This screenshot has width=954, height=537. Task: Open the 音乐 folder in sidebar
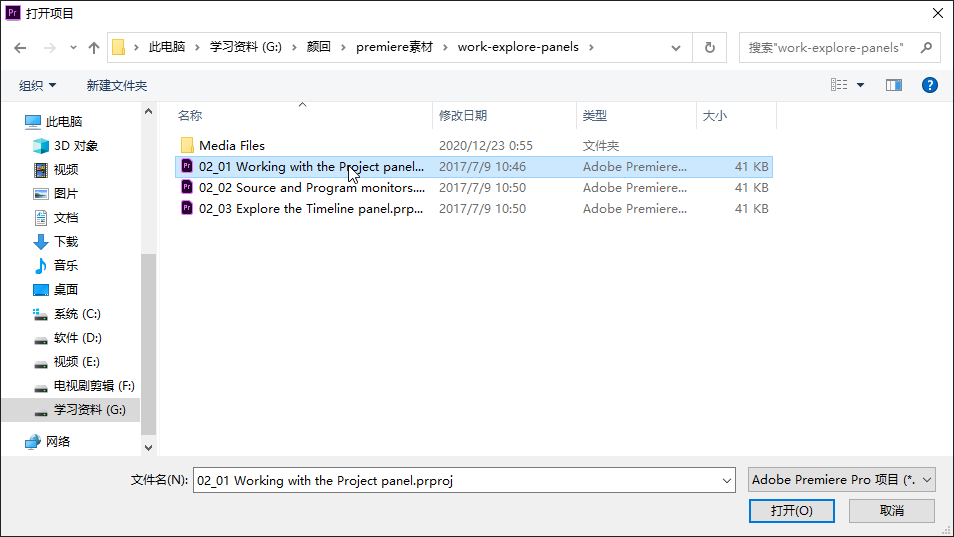(x=66, y=266)
